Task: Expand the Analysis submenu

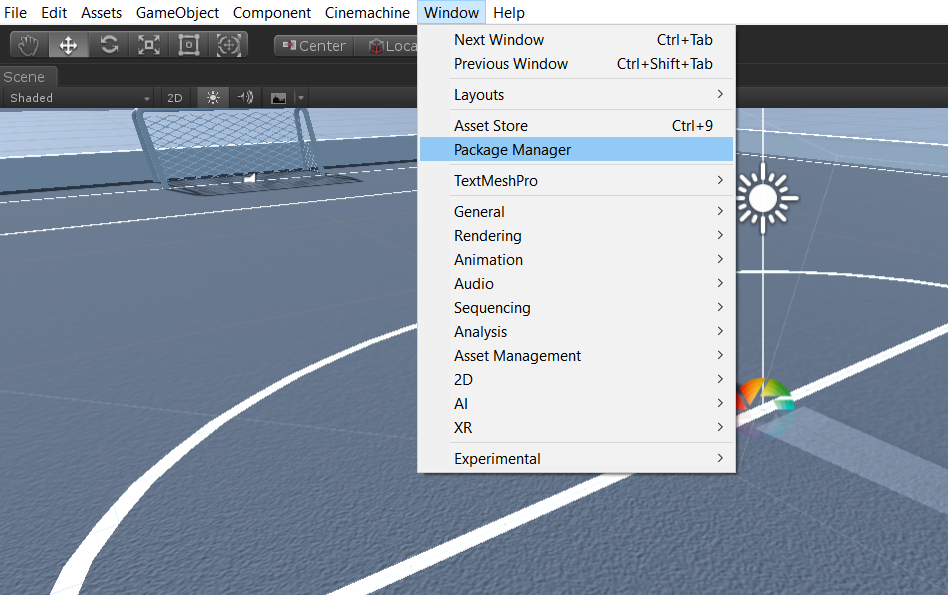Action: click(576, 332)
